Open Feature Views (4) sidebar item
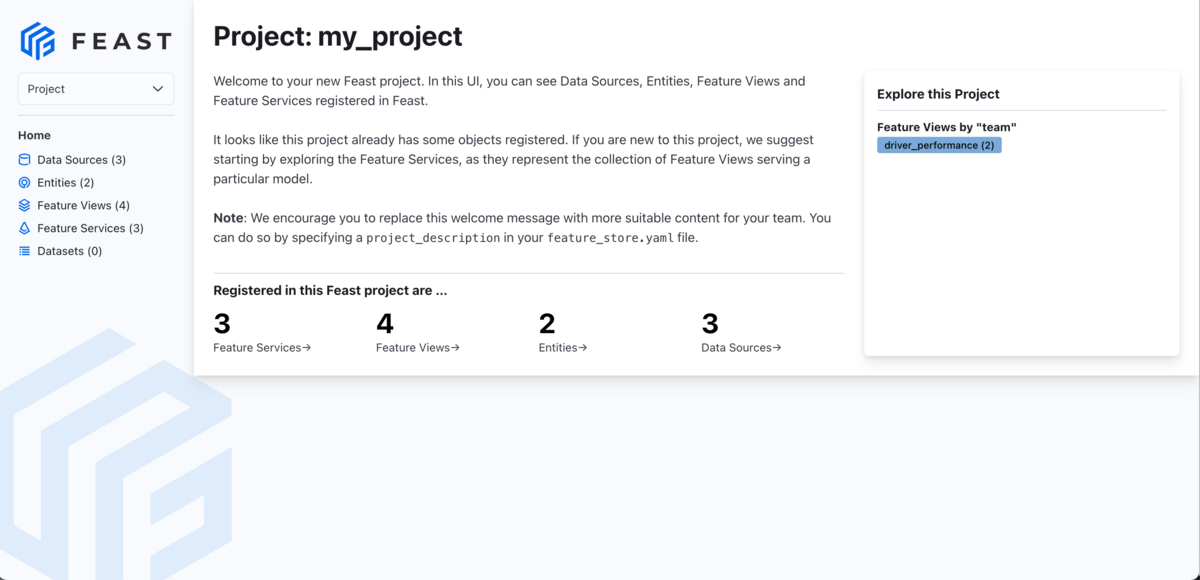 (83, 205)
